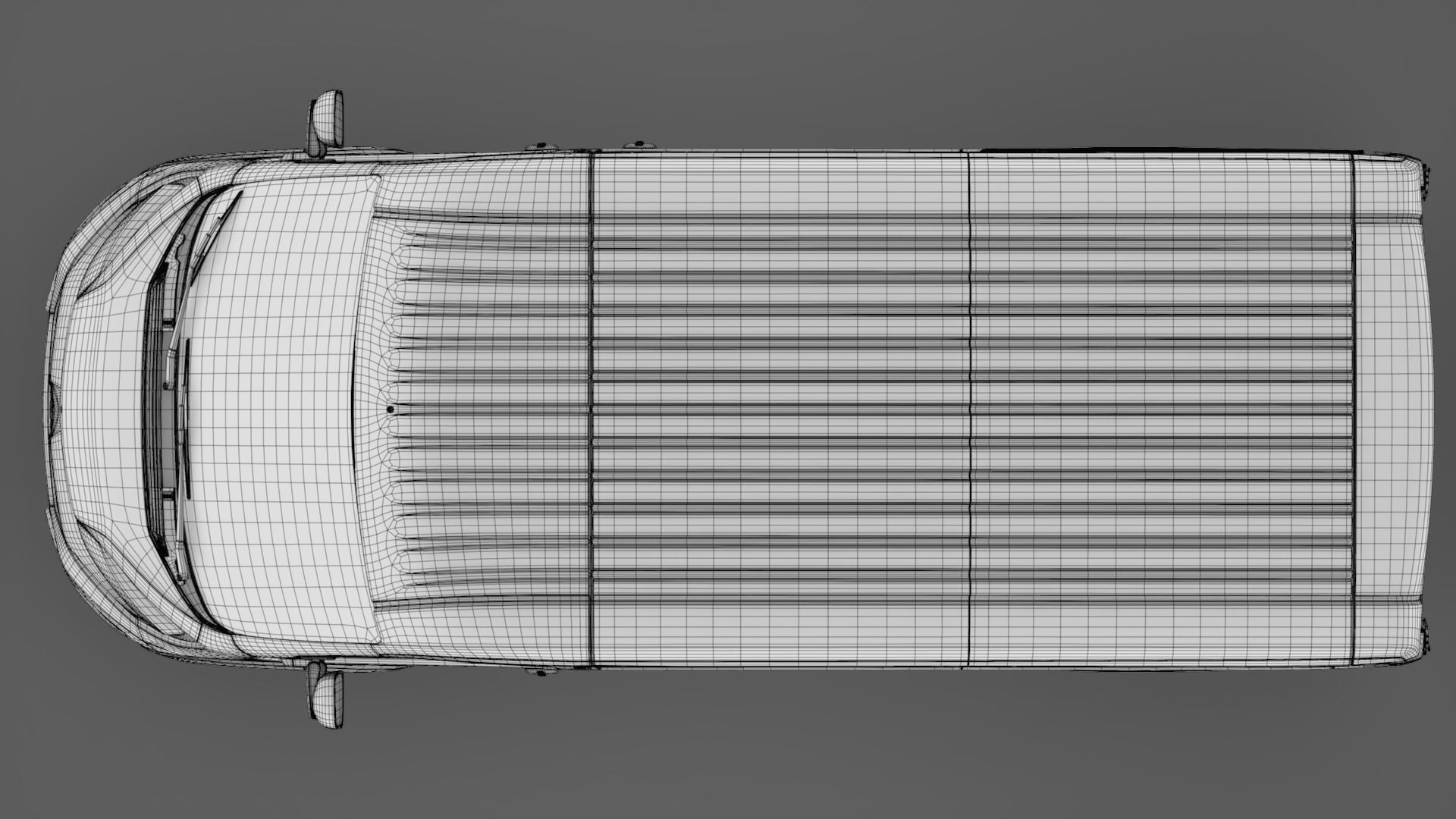1456x819 pixels.
Task: Click the top rear tail light corner
Action: (x=1427, y=180)
